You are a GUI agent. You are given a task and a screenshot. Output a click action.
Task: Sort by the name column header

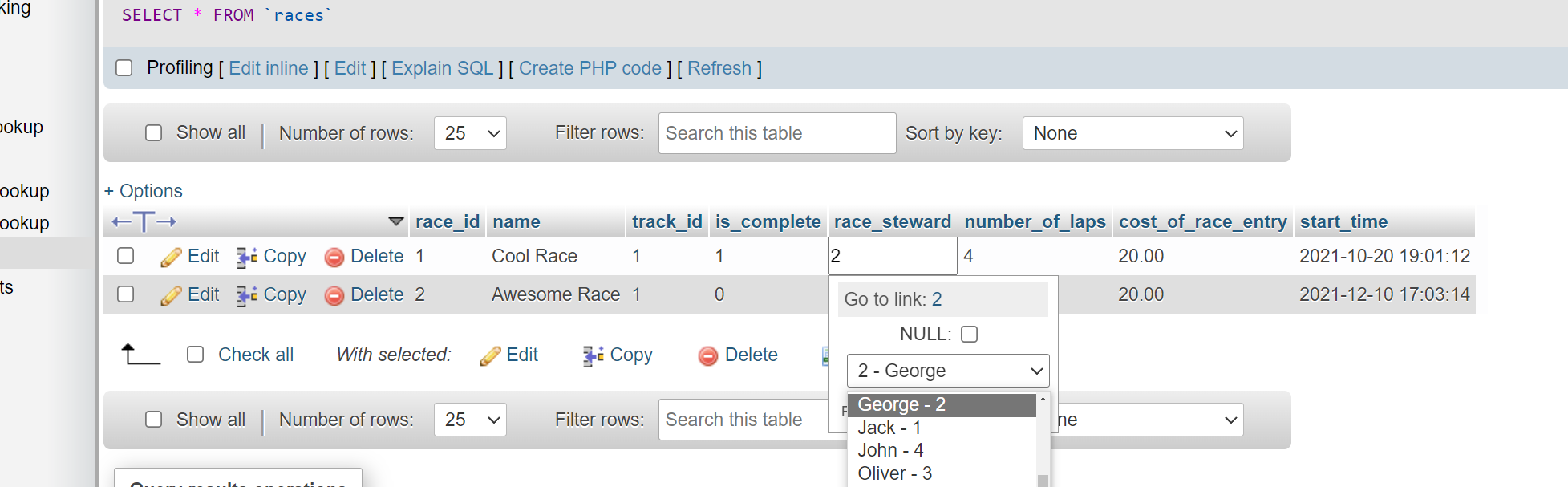[517, 221]
